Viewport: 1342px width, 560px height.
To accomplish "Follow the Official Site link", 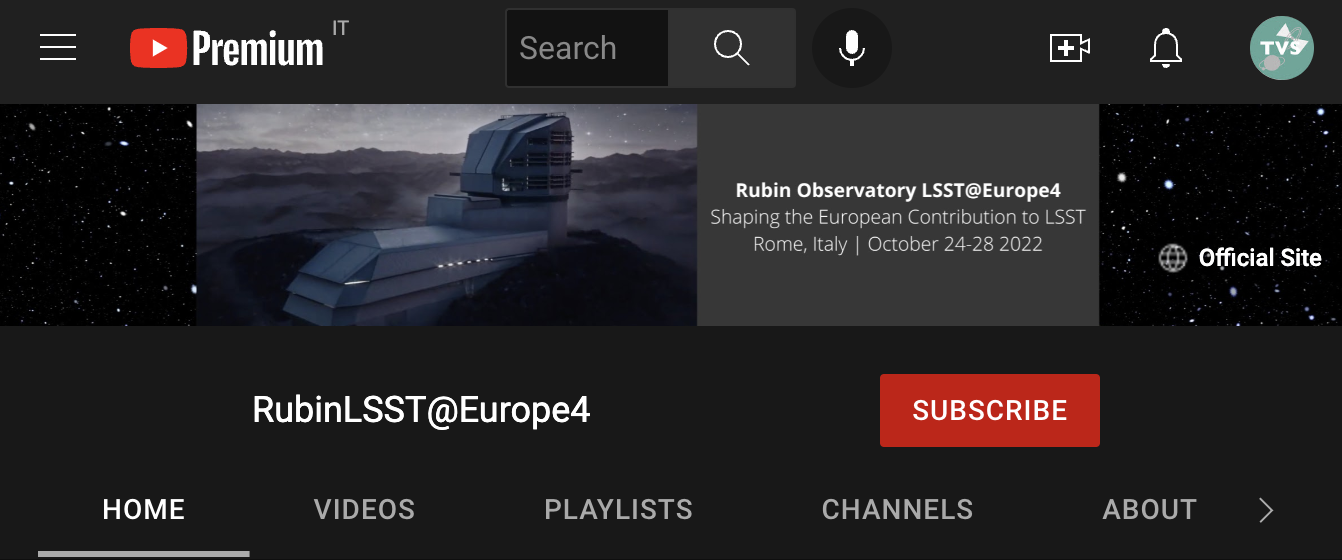I will tap(1260, 258).
